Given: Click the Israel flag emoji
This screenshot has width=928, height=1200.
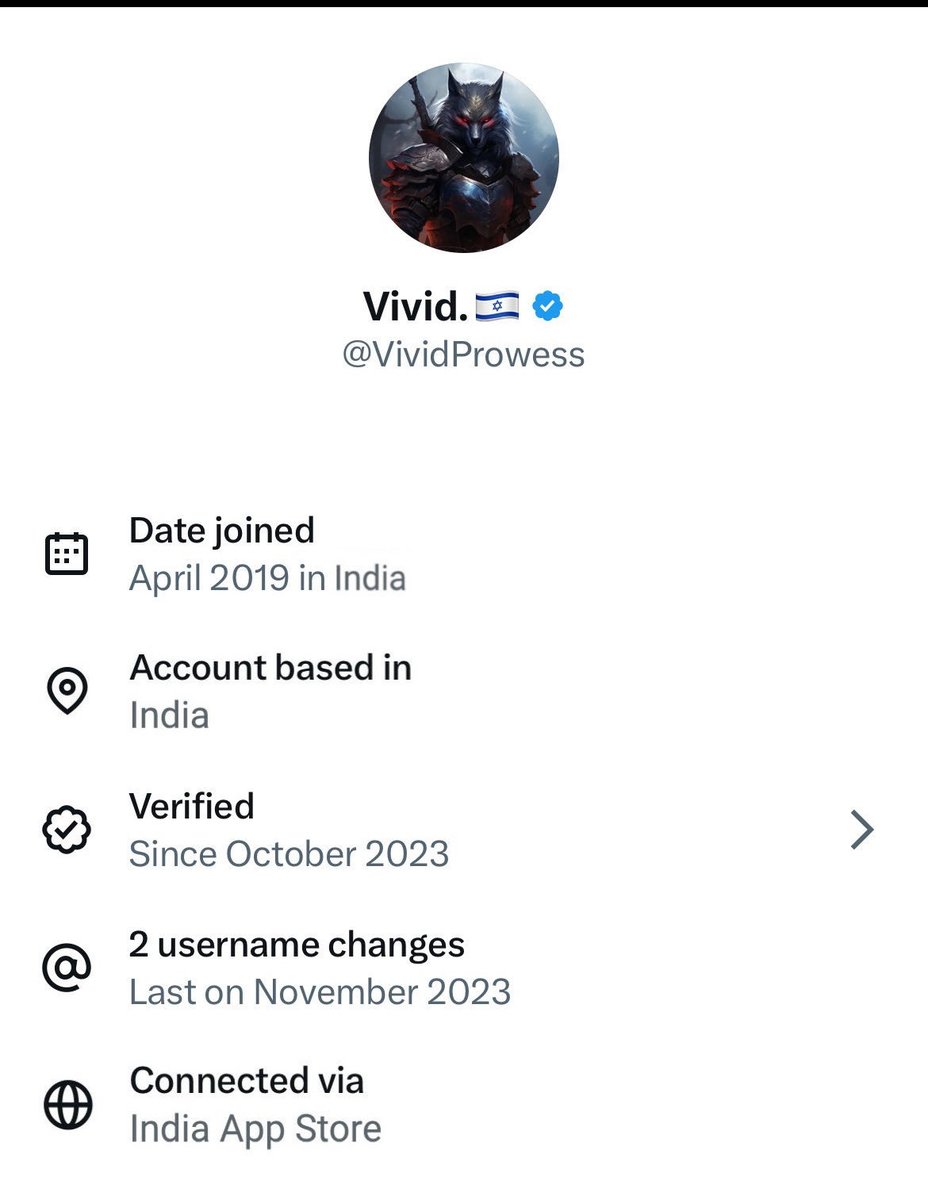Looking at the screenshot, I should point(497,306).
